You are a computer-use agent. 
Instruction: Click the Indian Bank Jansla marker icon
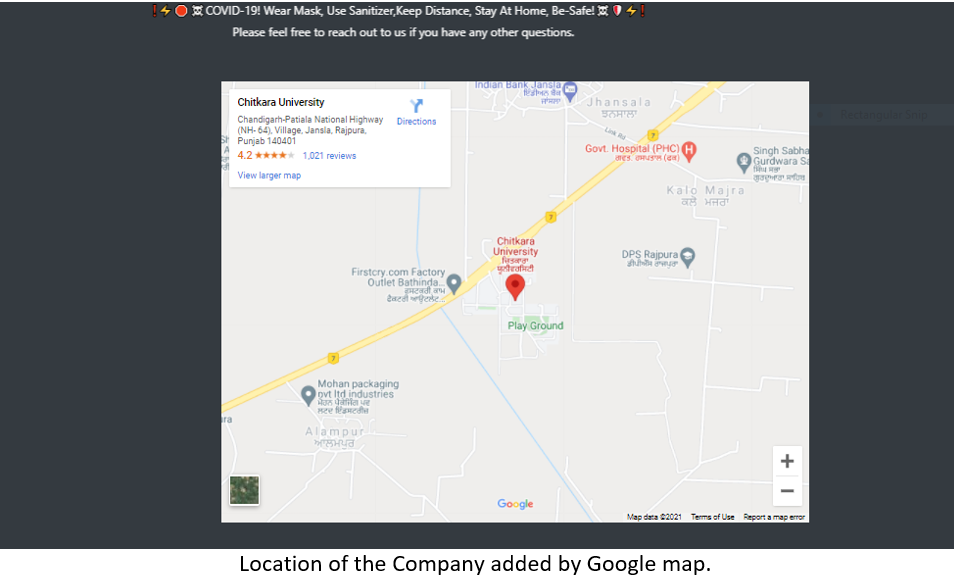pos(569,91)
